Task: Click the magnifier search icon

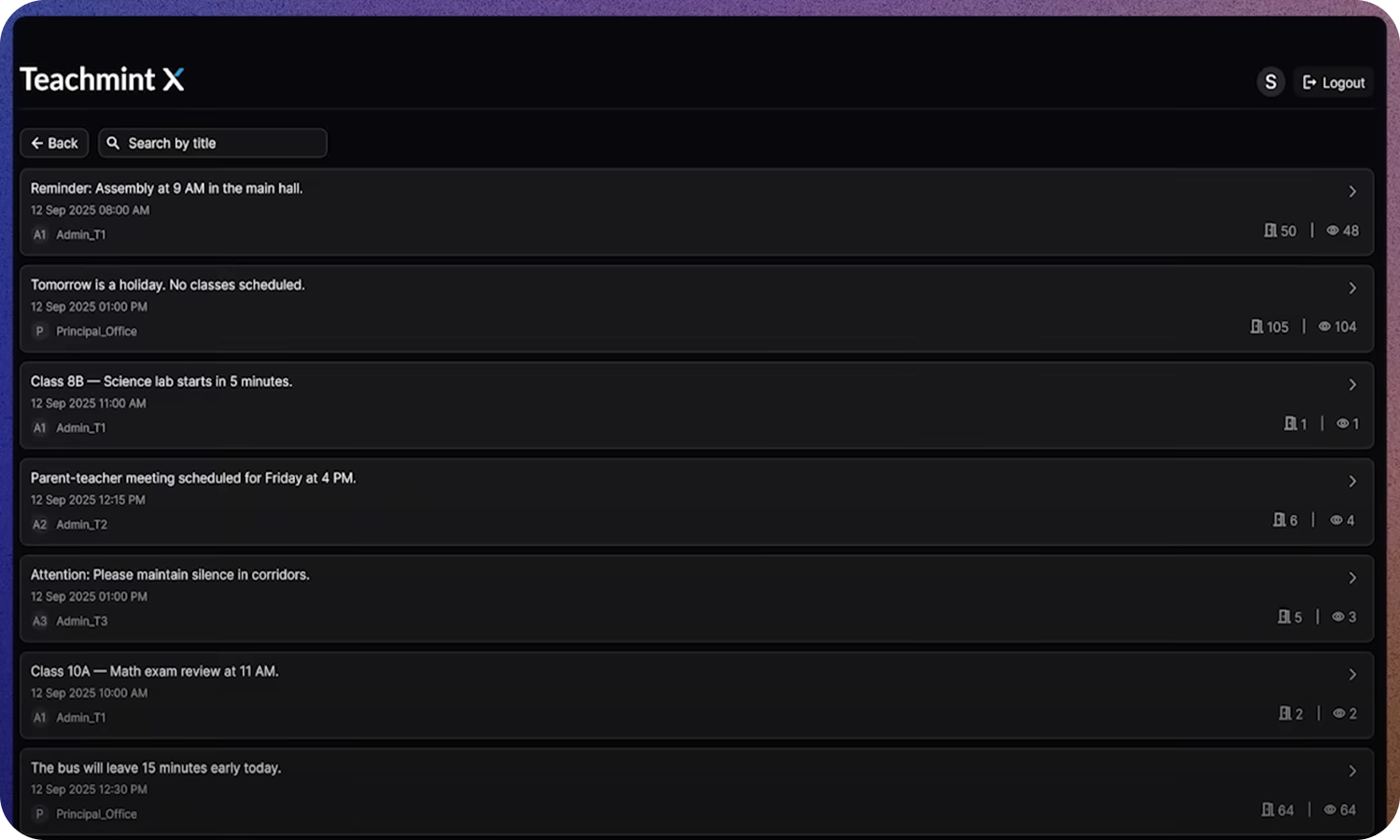Action: (x=113, y=143)
